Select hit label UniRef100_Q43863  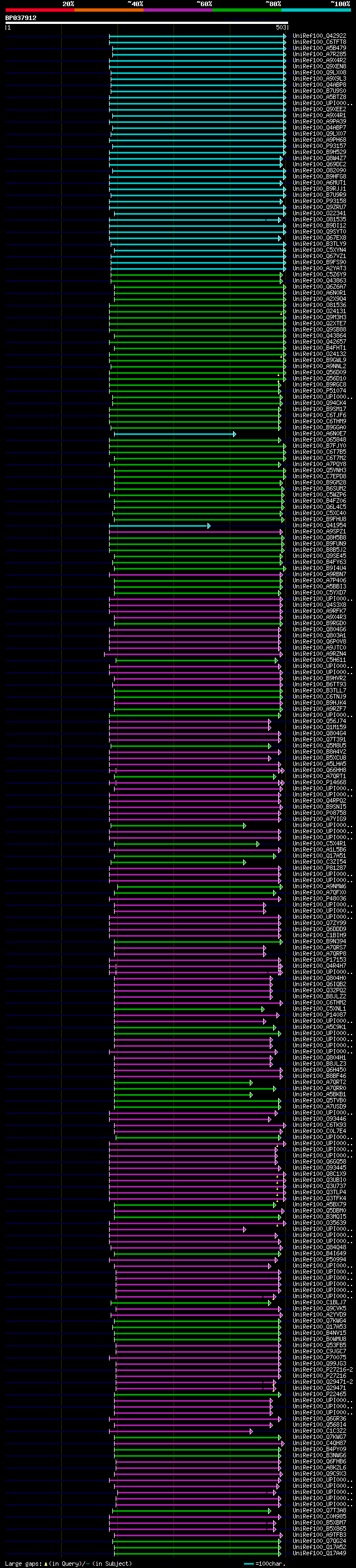point(319,280)
